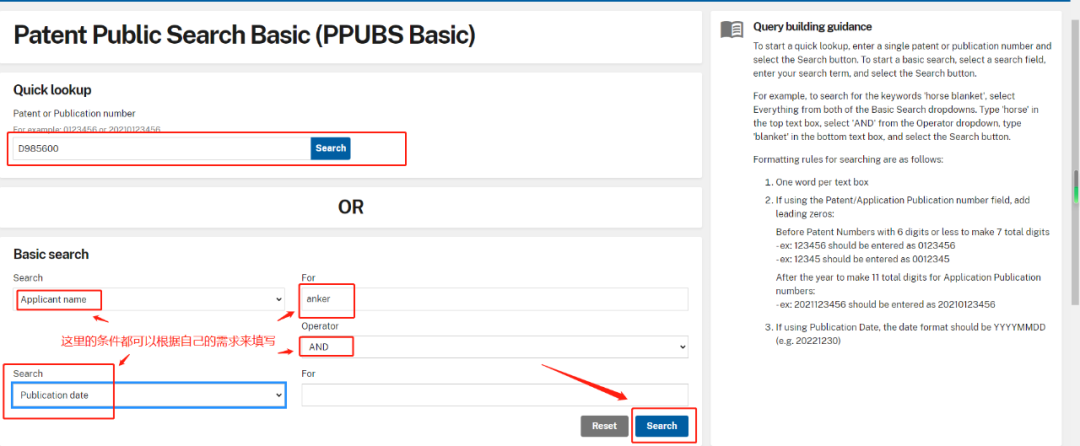The height and width of the screenshot is (446, 1080).
Task: Click the 'Quick lookup' heading
Action: pyautogui.click(x=52, y=90)
